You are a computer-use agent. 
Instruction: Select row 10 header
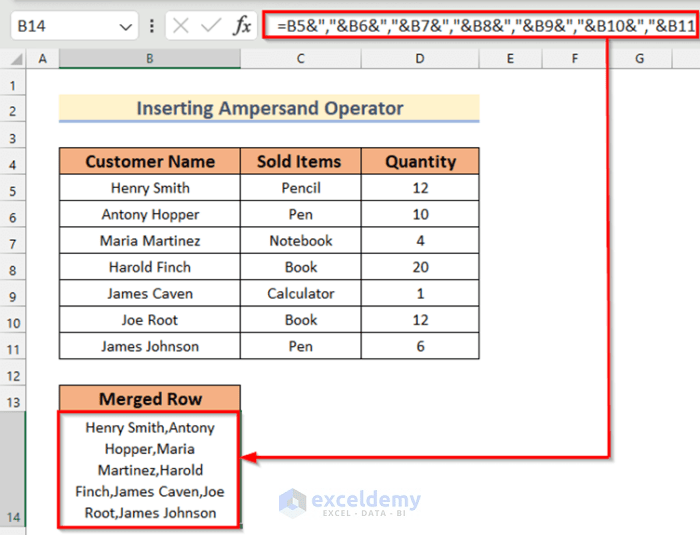tap(12, 320)
